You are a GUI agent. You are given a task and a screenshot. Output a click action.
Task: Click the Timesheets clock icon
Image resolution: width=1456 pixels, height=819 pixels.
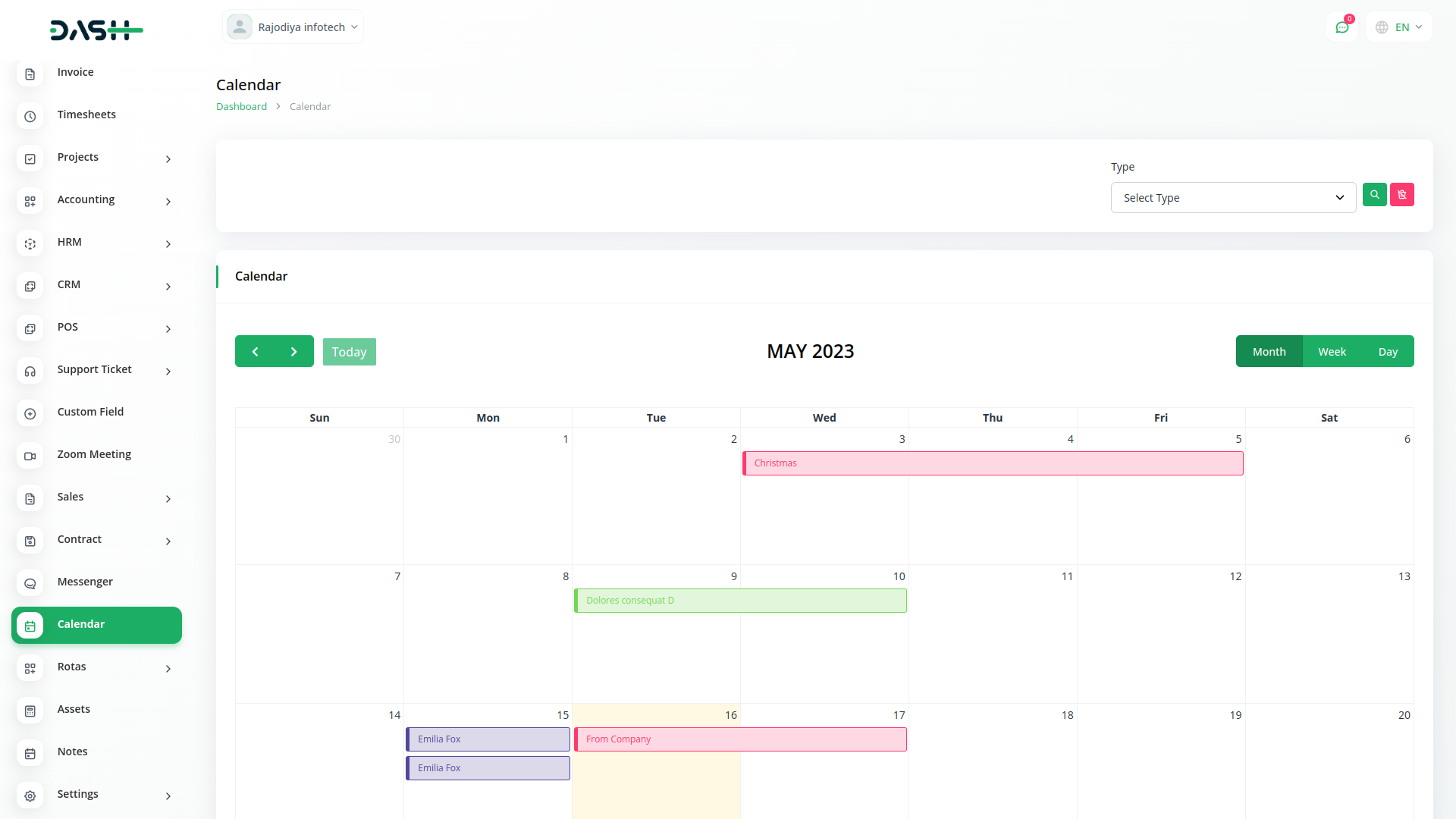pos(30,116)
